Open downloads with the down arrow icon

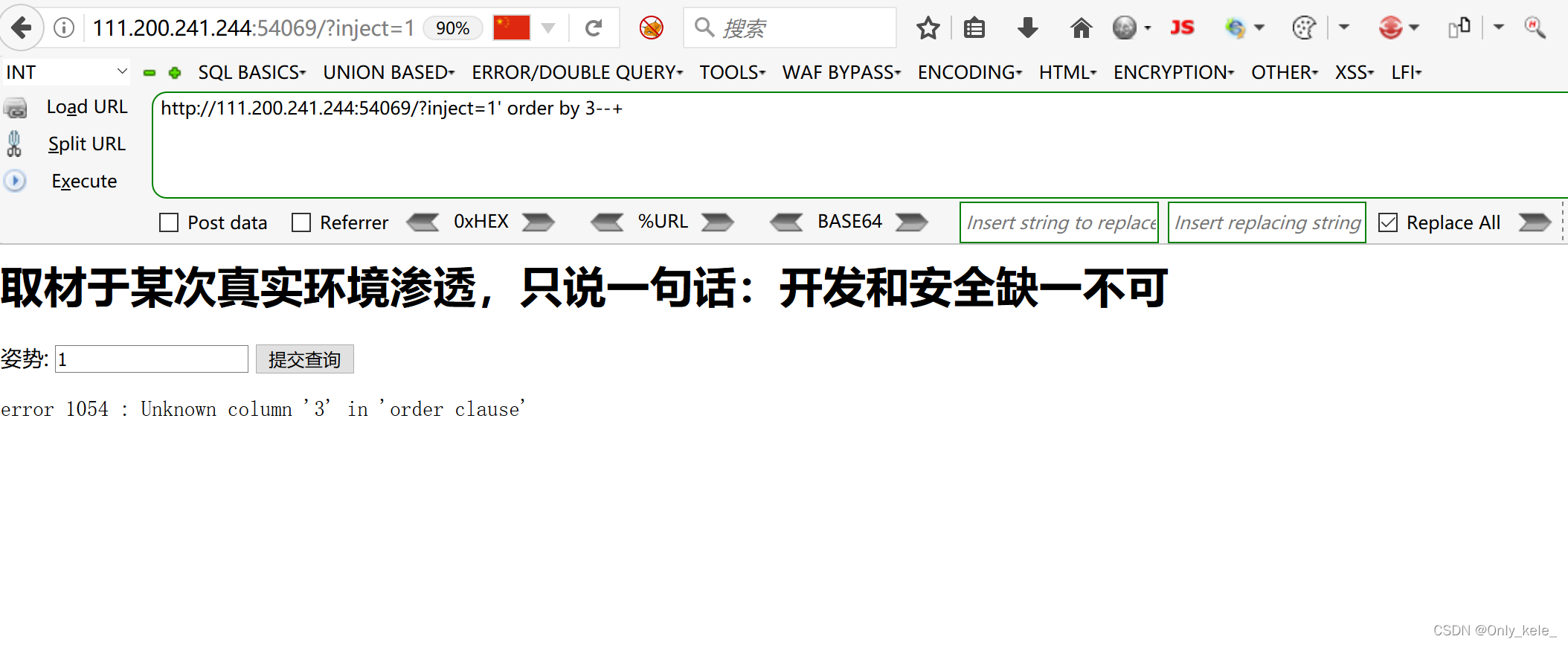1027,28
